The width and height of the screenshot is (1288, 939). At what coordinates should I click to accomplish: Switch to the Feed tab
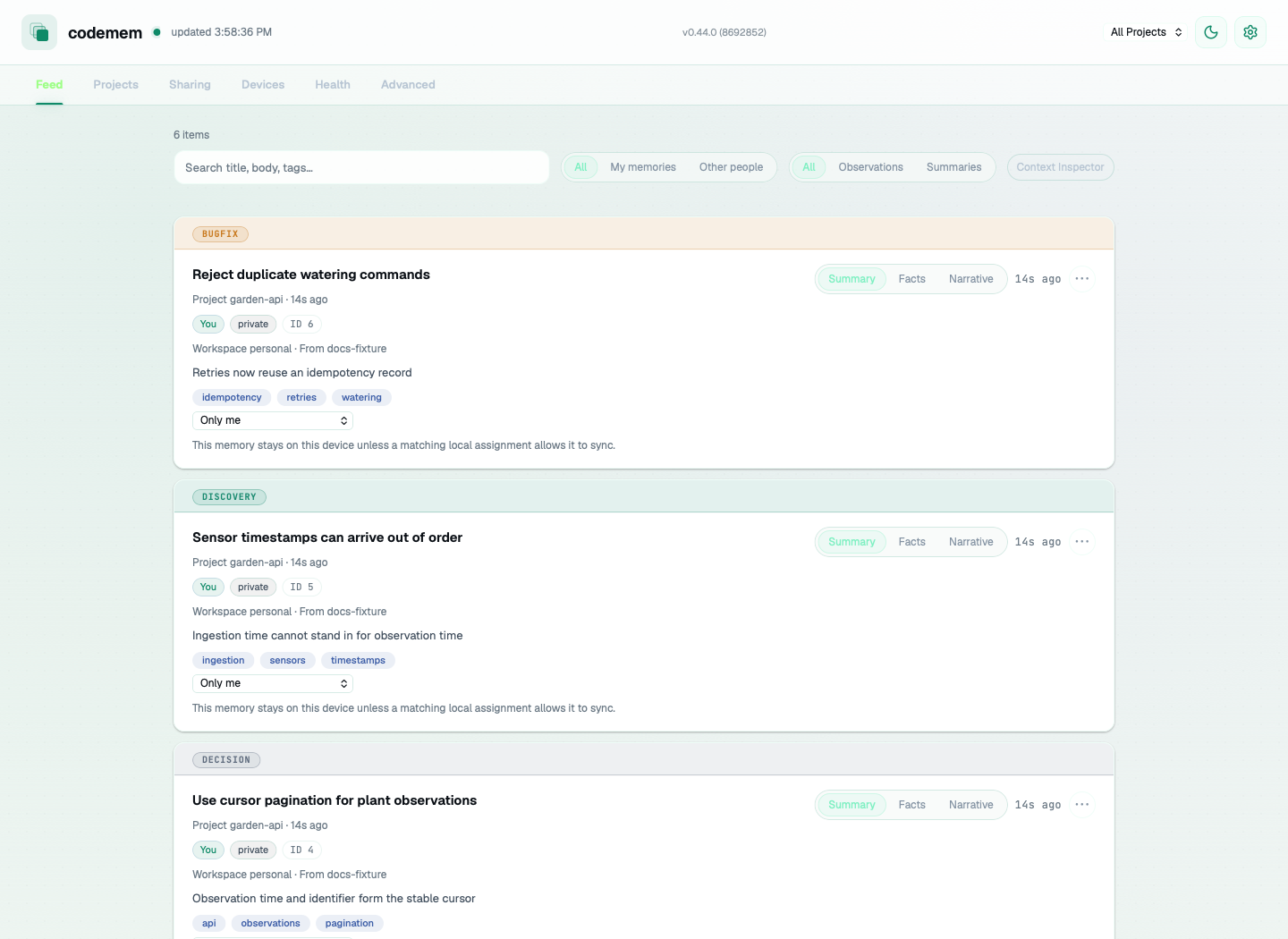(49, 85)
